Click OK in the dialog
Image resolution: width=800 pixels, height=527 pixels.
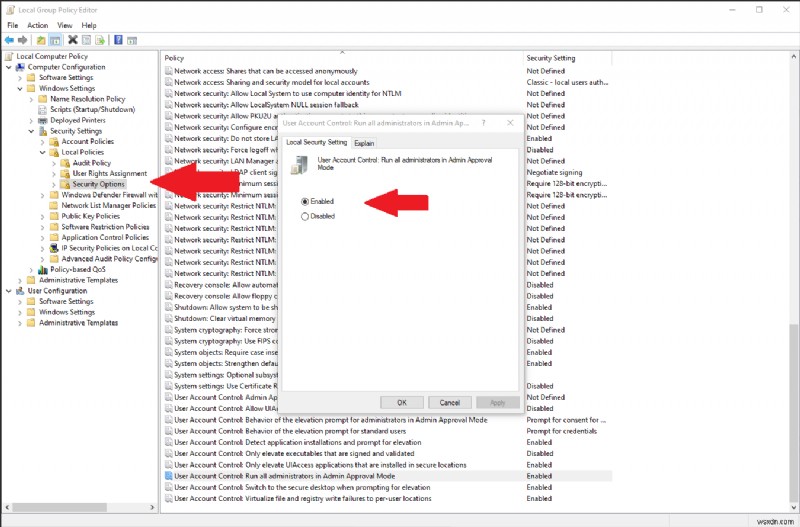402,403
